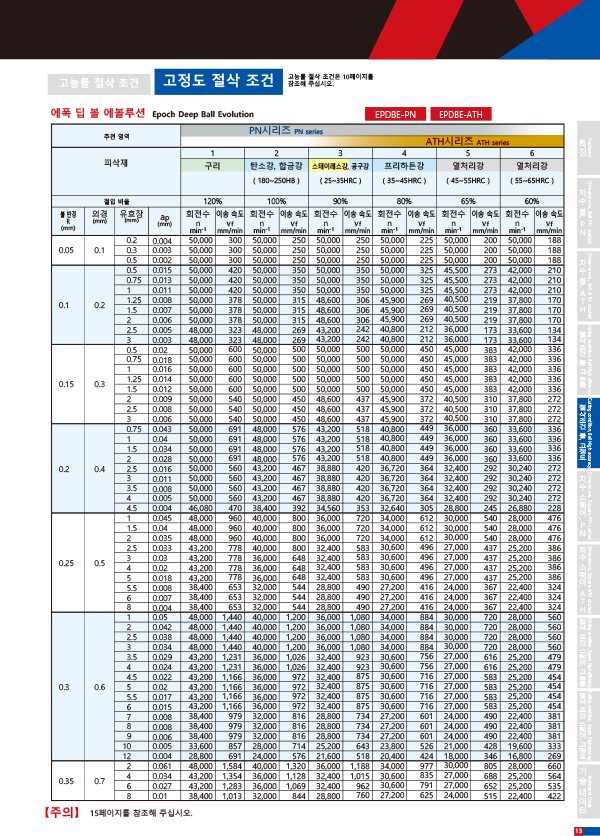Select the 프리하든강 column header
Viewport: 600px width, 836px height.
point(404,166)
